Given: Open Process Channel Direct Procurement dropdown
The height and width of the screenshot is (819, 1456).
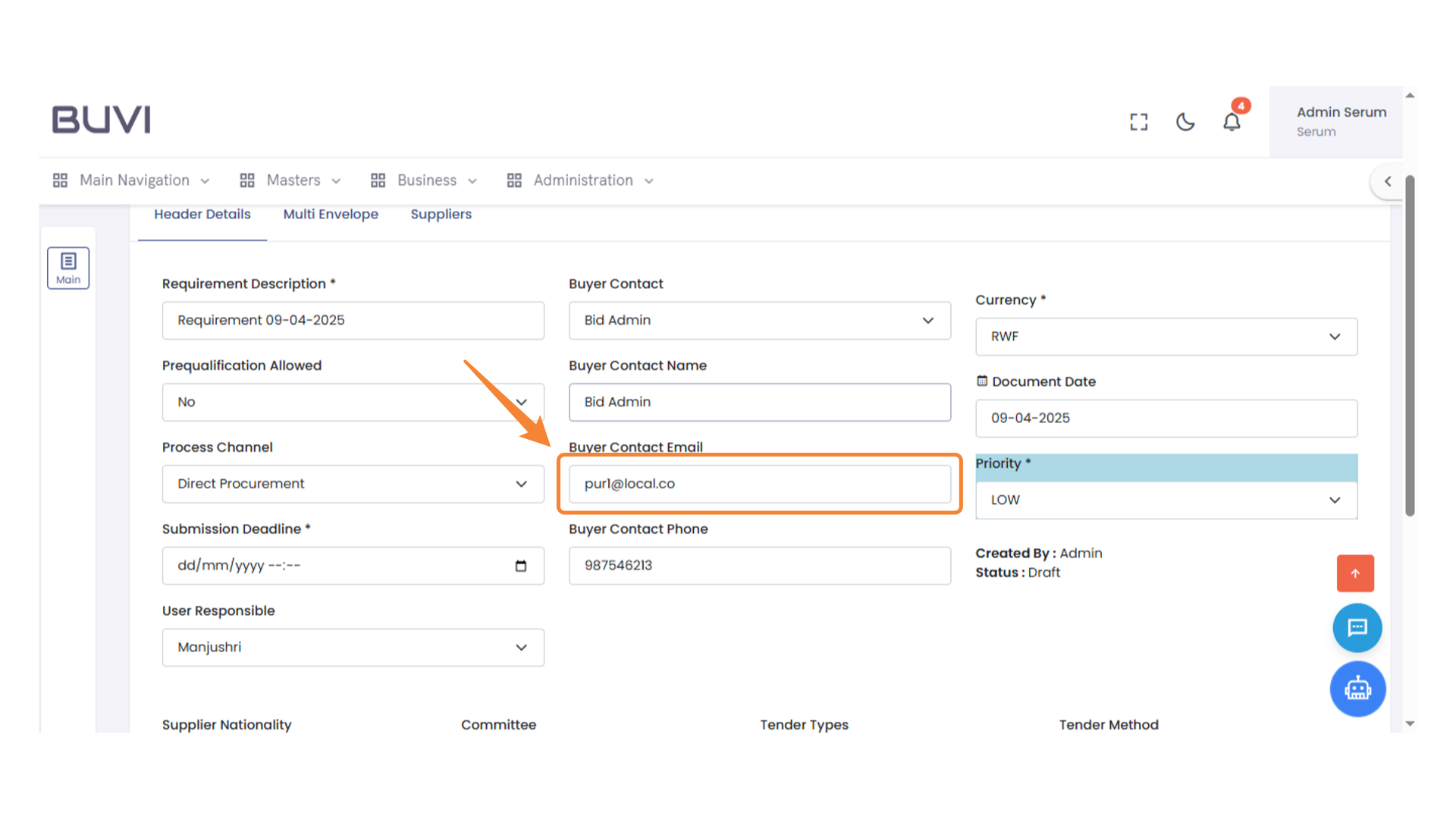Looking at the screenshot, I should (x=353, y=484).
